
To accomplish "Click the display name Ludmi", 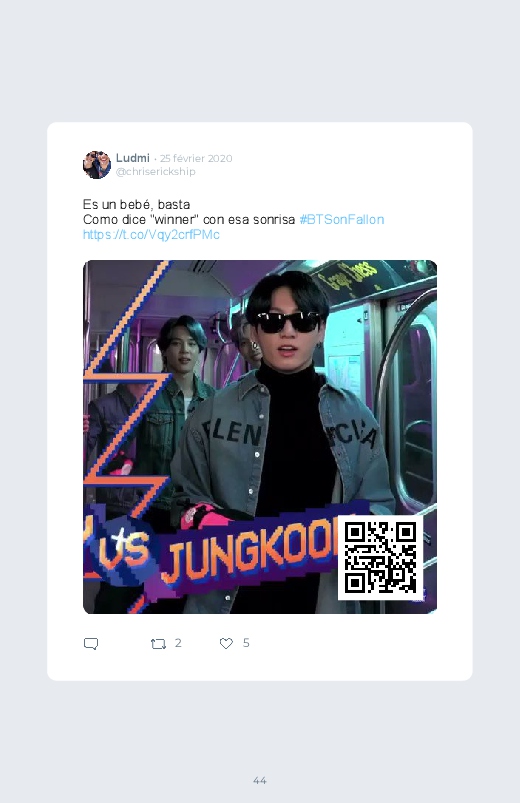I will (x=133, y=158).
